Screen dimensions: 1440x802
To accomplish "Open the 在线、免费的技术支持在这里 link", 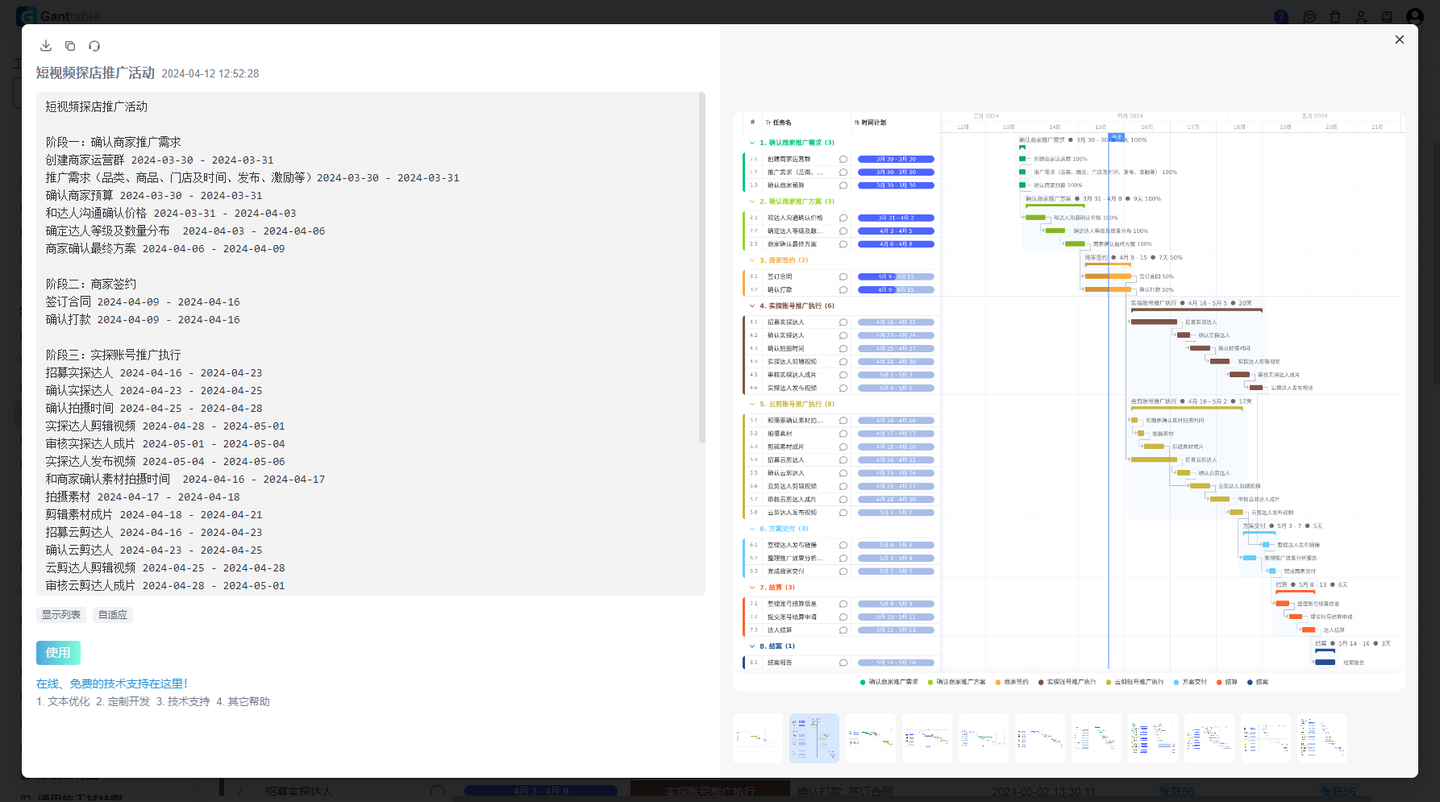I will [112, 684].
